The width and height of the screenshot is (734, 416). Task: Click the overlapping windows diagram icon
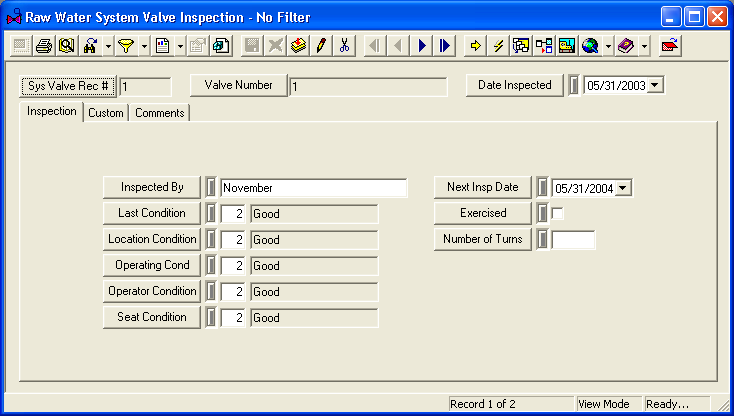pos(521,46)
